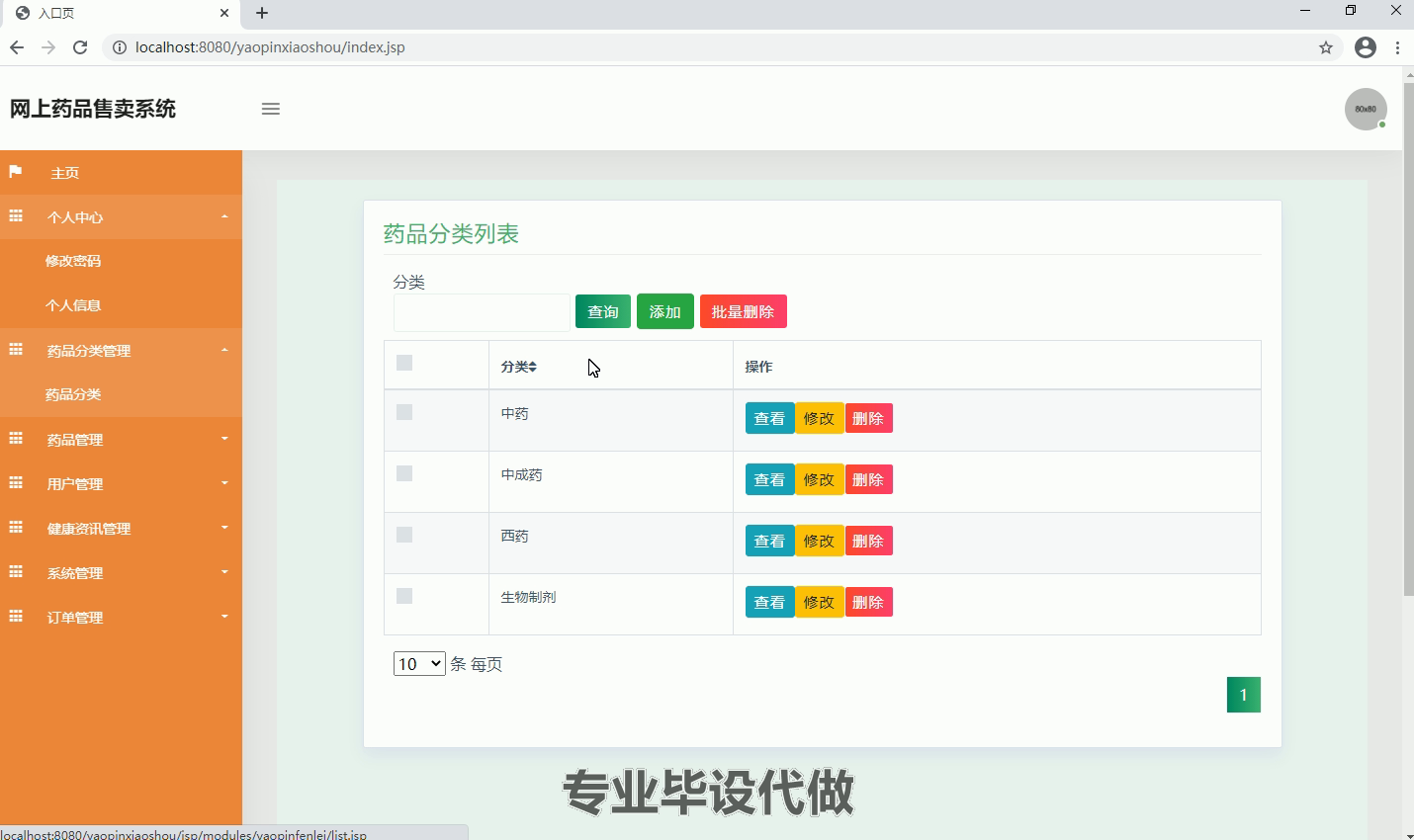Click 修改 for the 生物制剂 row
Viewport: 1414px width, 840px height.
(819, 603)
